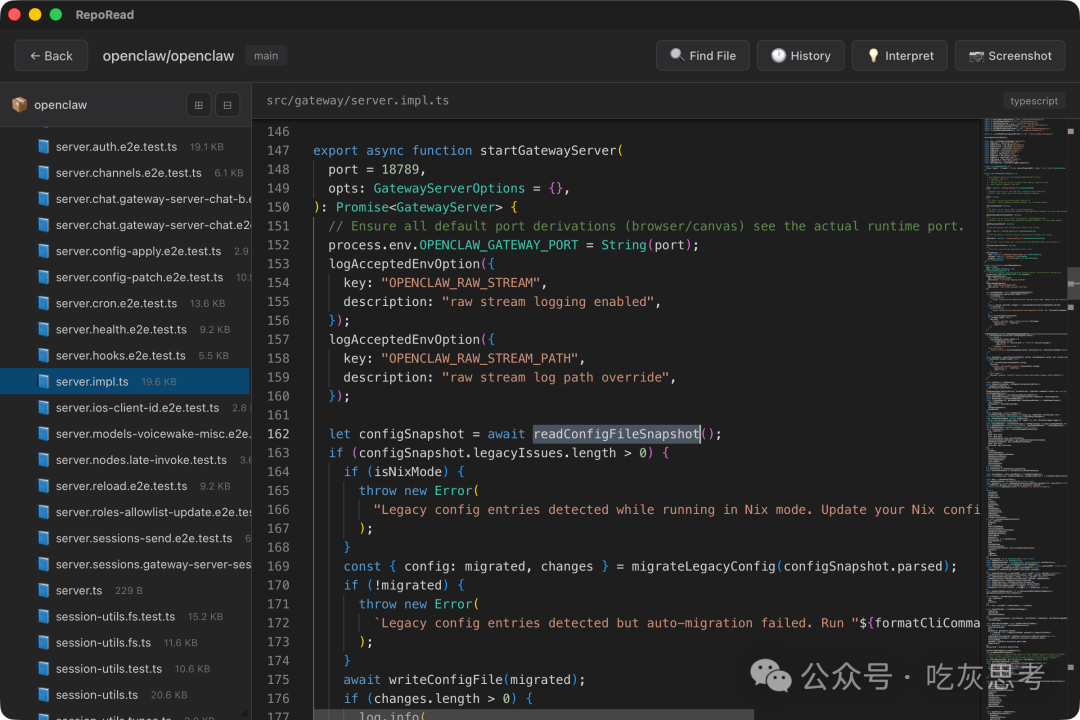Click the Interpret button

tap(900, 56)
